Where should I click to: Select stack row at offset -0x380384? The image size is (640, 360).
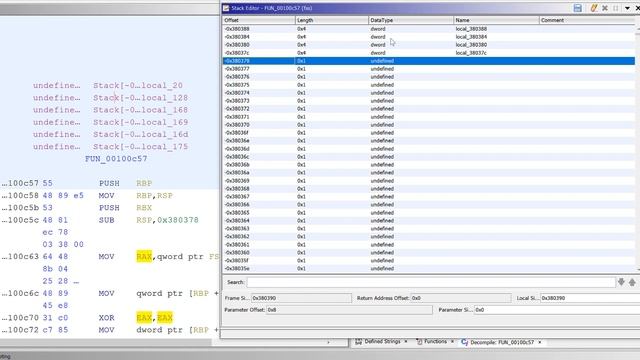click(429, 37)
